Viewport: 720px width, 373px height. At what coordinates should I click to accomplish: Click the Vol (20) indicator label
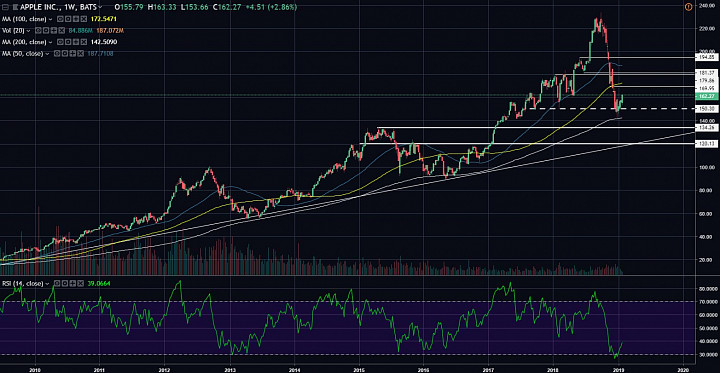click(x=13, y=30)
